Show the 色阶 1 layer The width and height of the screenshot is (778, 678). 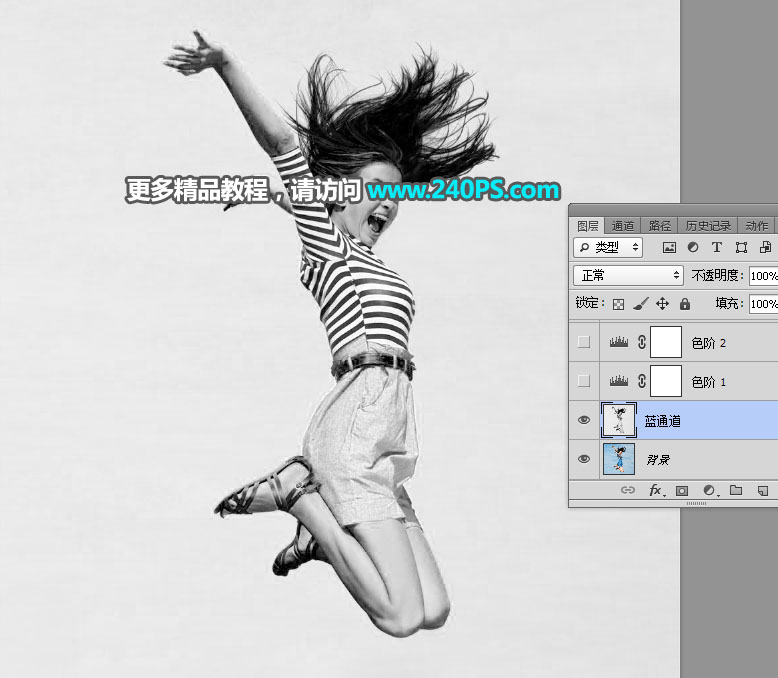(x=584, y=381)
